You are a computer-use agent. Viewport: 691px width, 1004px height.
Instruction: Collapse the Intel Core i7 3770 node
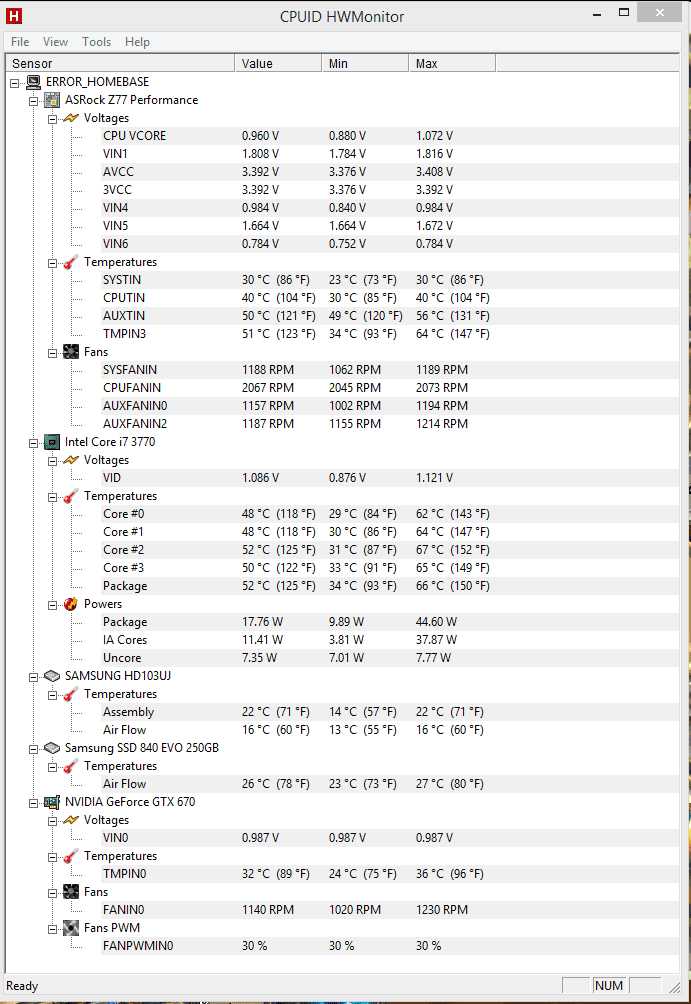(33, 442)
